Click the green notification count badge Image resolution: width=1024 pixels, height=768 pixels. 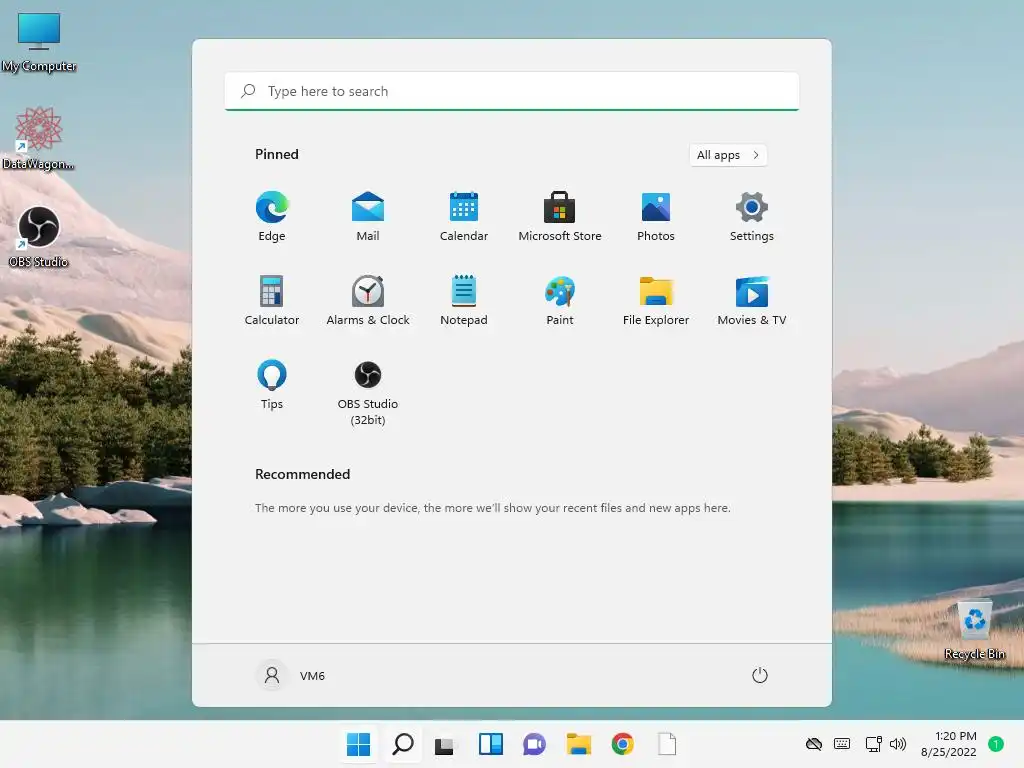click(996, 744)
